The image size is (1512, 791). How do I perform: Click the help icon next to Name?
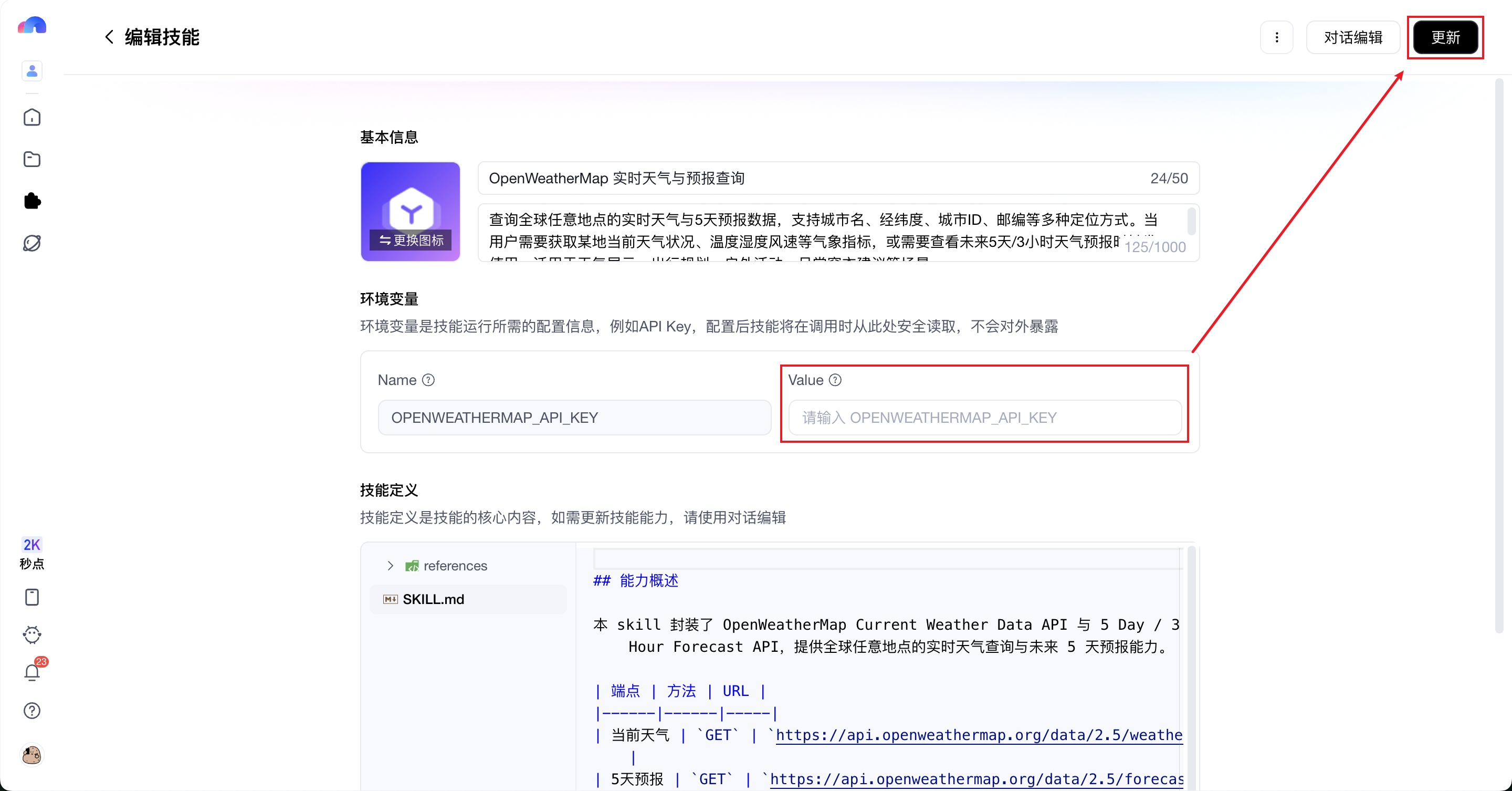point(428,380)
